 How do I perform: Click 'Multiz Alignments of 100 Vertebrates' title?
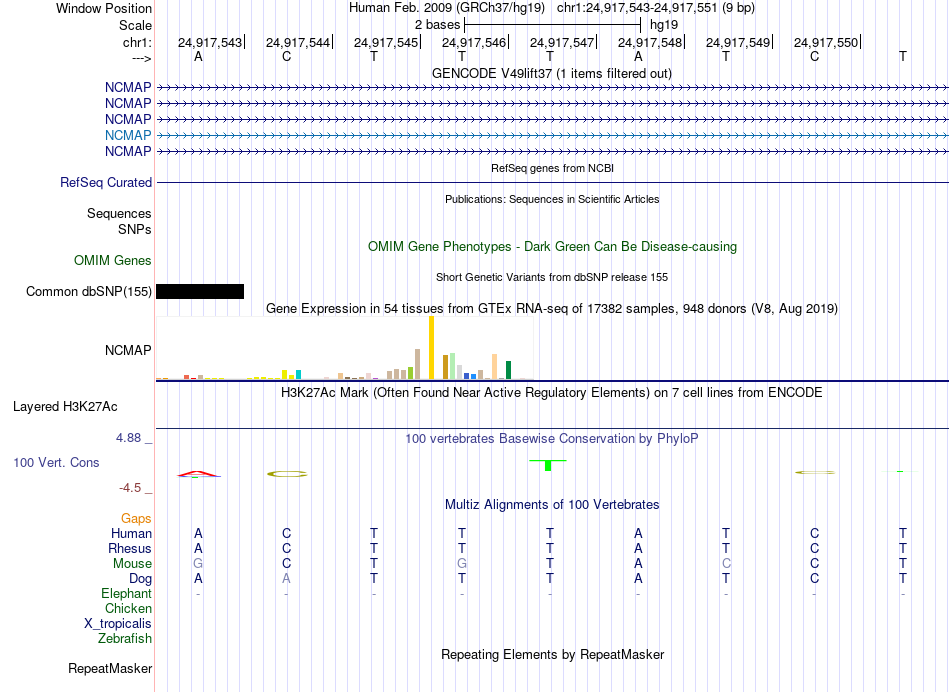[552, 504]
